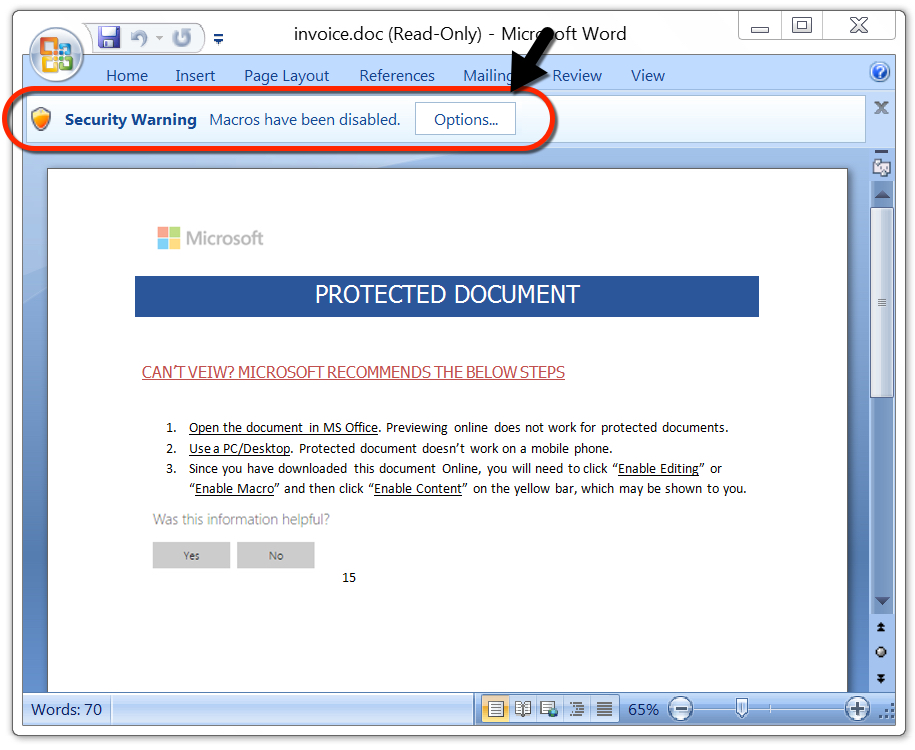Click the "Enable Content" underlined text

418,489
